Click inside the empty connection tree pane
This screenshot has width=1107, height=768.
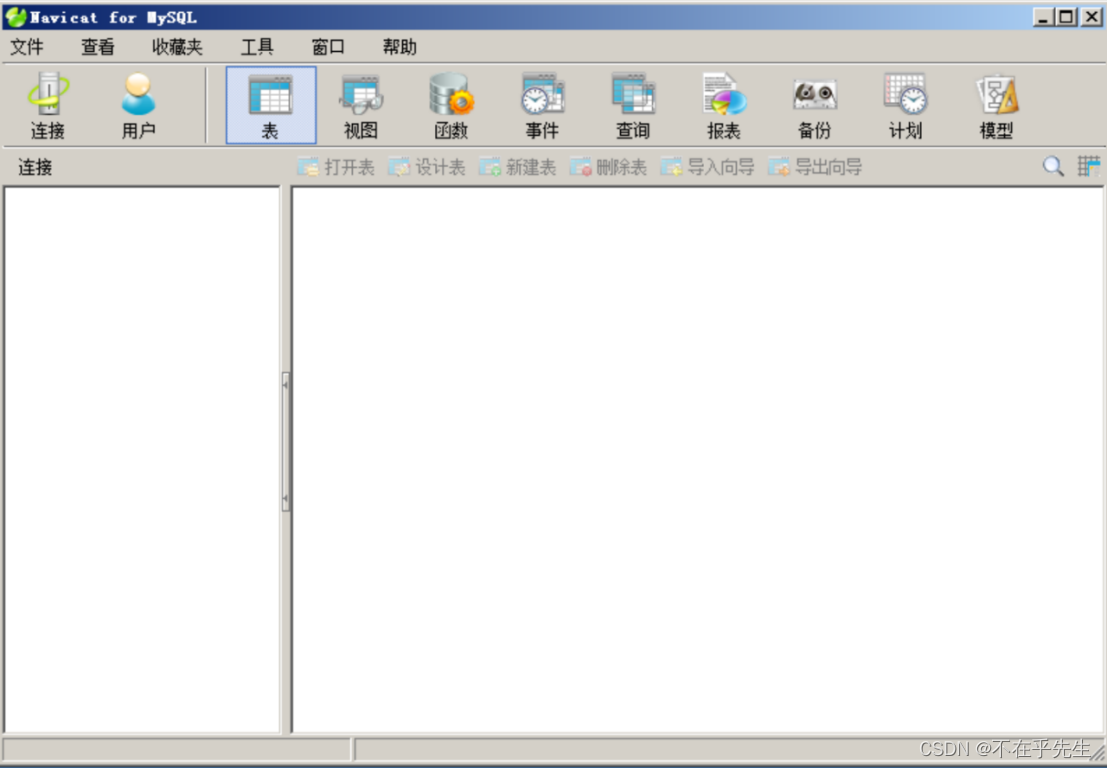pyautogui.click(x=142, y=460)
